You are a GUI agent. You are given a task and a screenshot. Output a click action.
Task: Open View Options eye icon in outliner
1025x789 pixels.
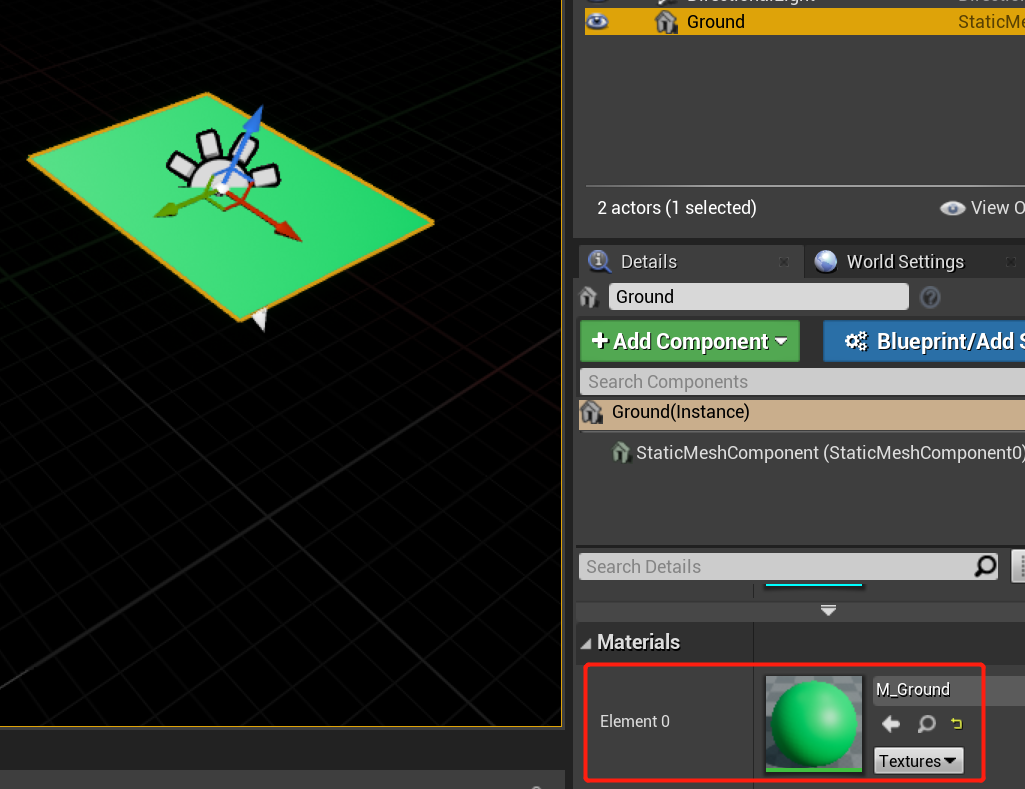click(x=952, y=208)
